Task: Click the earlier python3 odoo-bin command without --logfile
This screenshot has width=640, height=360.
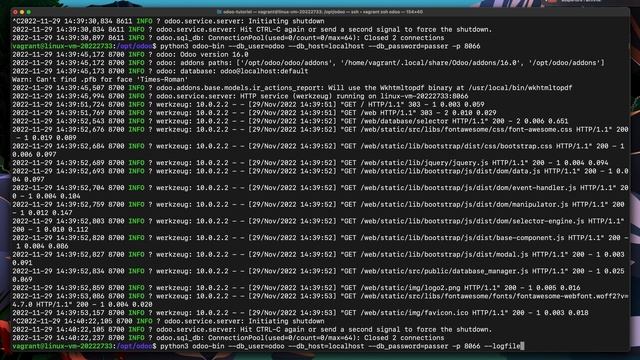Action: [320, 46]
